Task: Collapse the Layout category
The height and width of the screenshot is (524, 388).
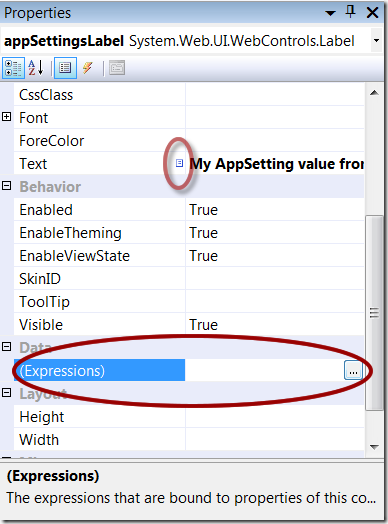Action: coord(7,393)
